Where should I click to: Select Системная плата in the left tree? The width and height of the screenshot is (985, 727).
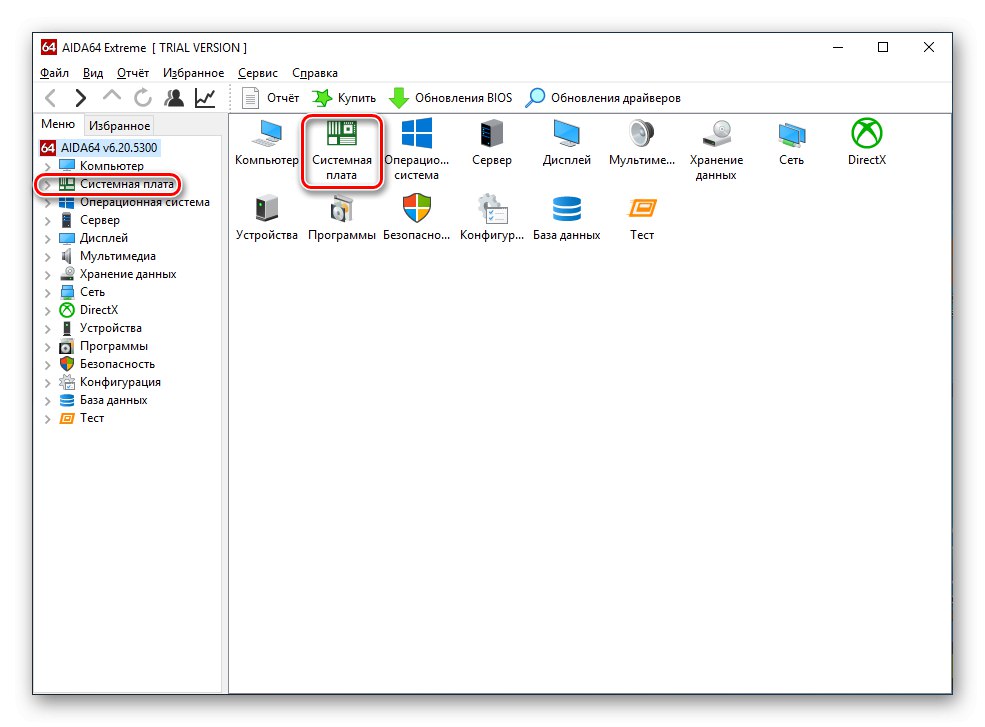(x=127, y=184)
